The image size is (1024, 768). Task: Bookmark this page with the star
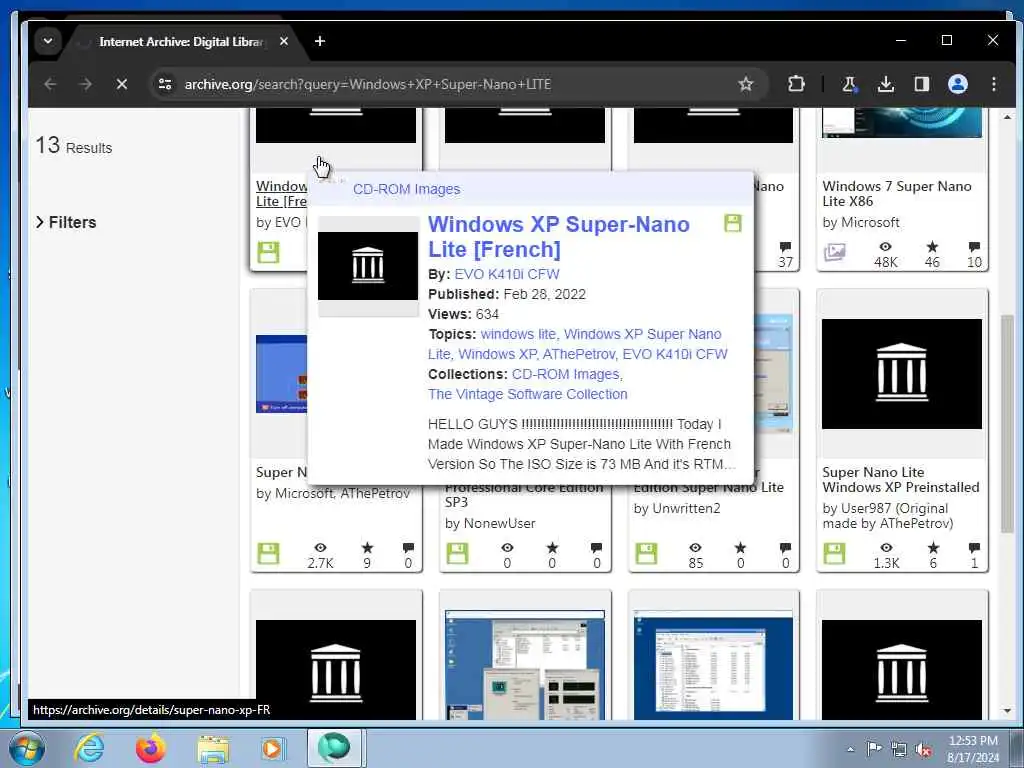click(x=746, y=84)
